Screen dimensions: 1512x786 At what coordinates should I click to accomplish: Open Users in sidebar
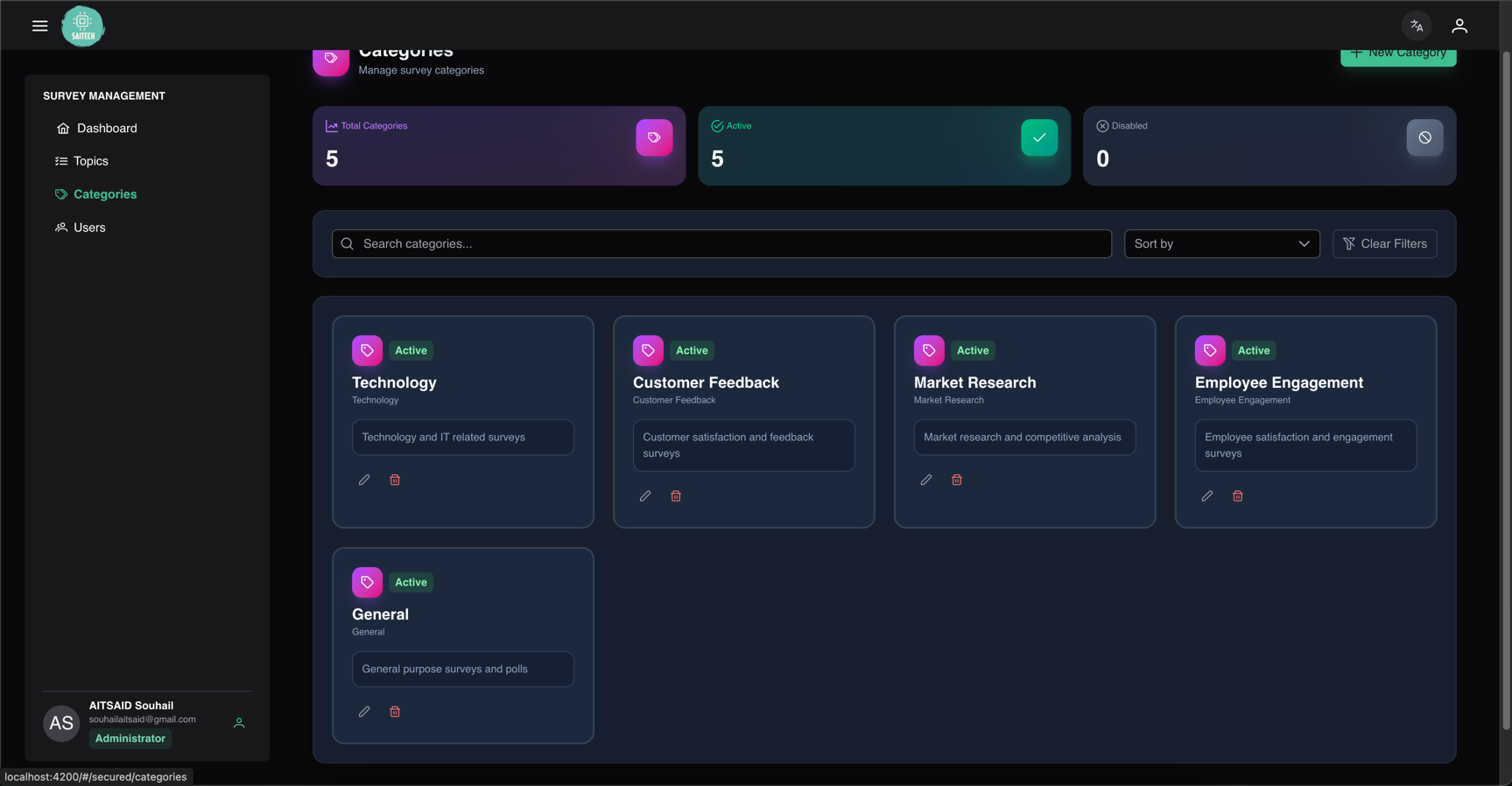point(81,228)
